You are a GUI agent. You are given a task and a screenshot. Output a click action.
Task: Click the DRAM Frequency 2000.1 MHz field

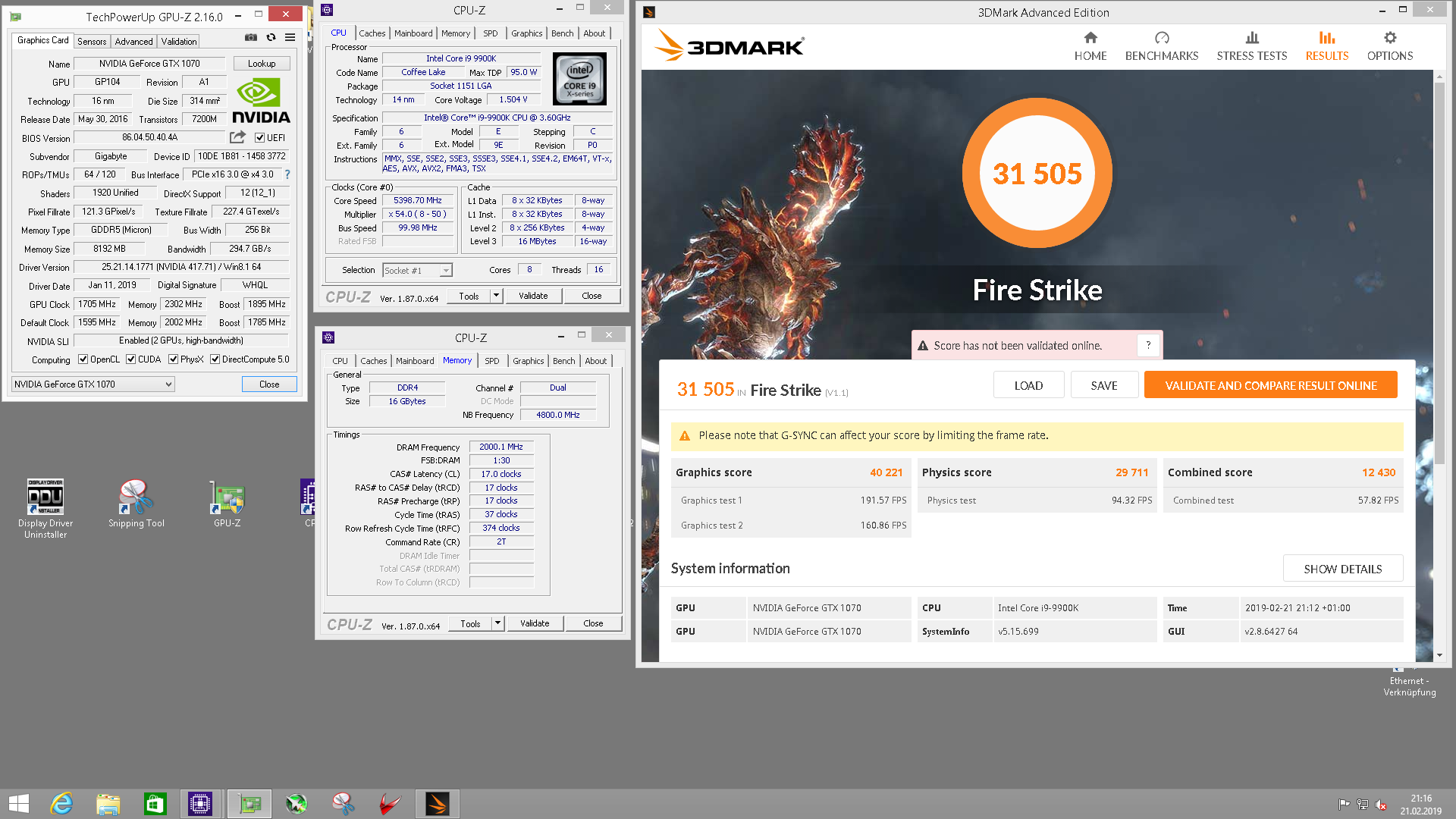501,447
